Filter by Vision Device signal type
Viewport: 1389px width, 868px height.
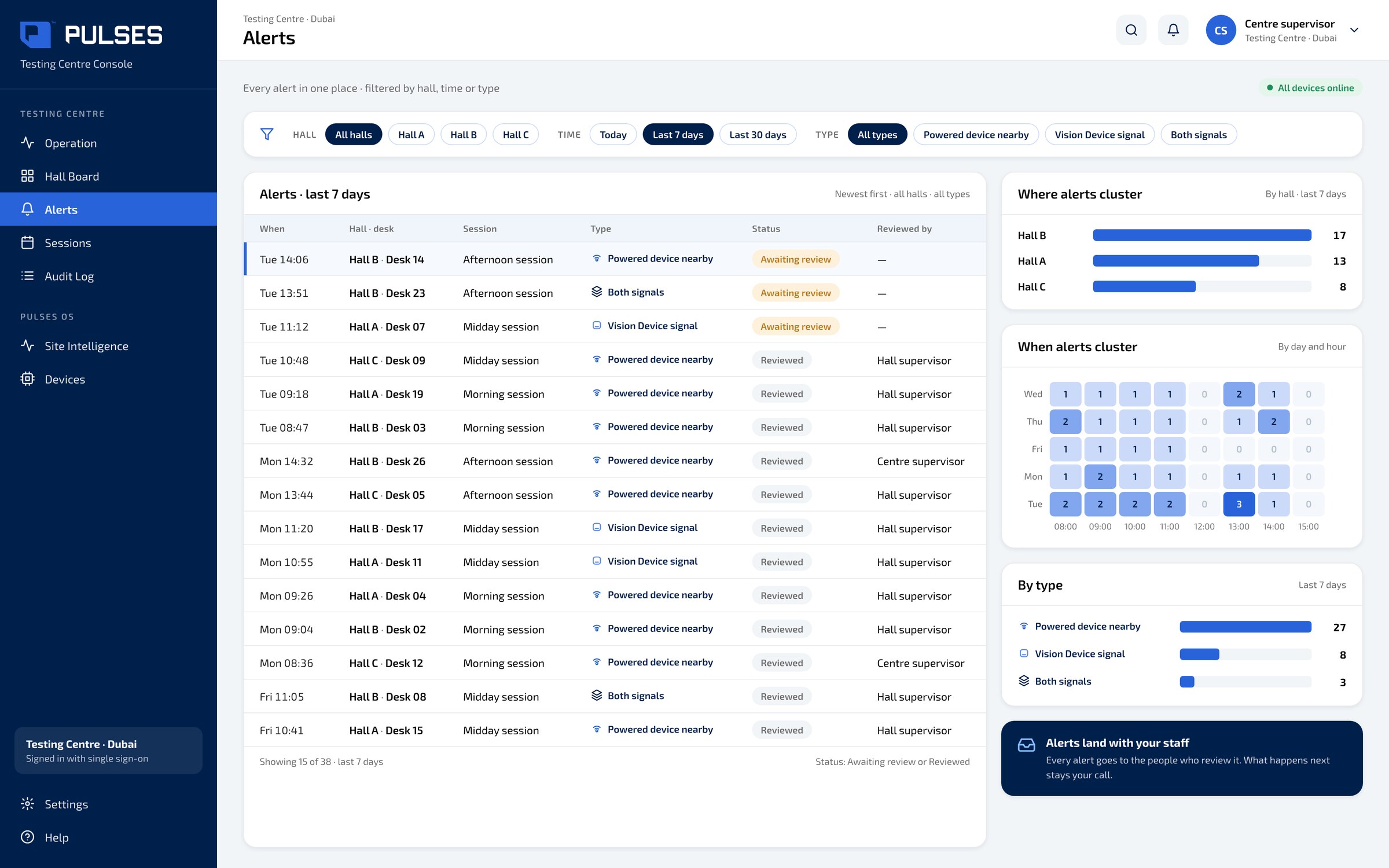(1100, 134)
